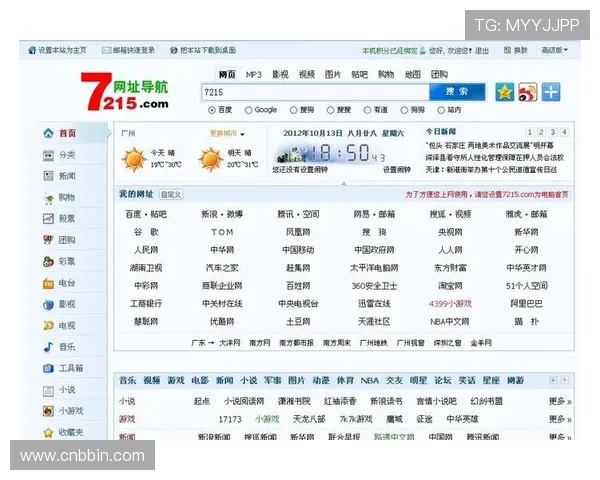Open 小游戏 mini-games sidebar icon
Image resolution: width=600 pixels, height=480 pixels.
[48, 411]
